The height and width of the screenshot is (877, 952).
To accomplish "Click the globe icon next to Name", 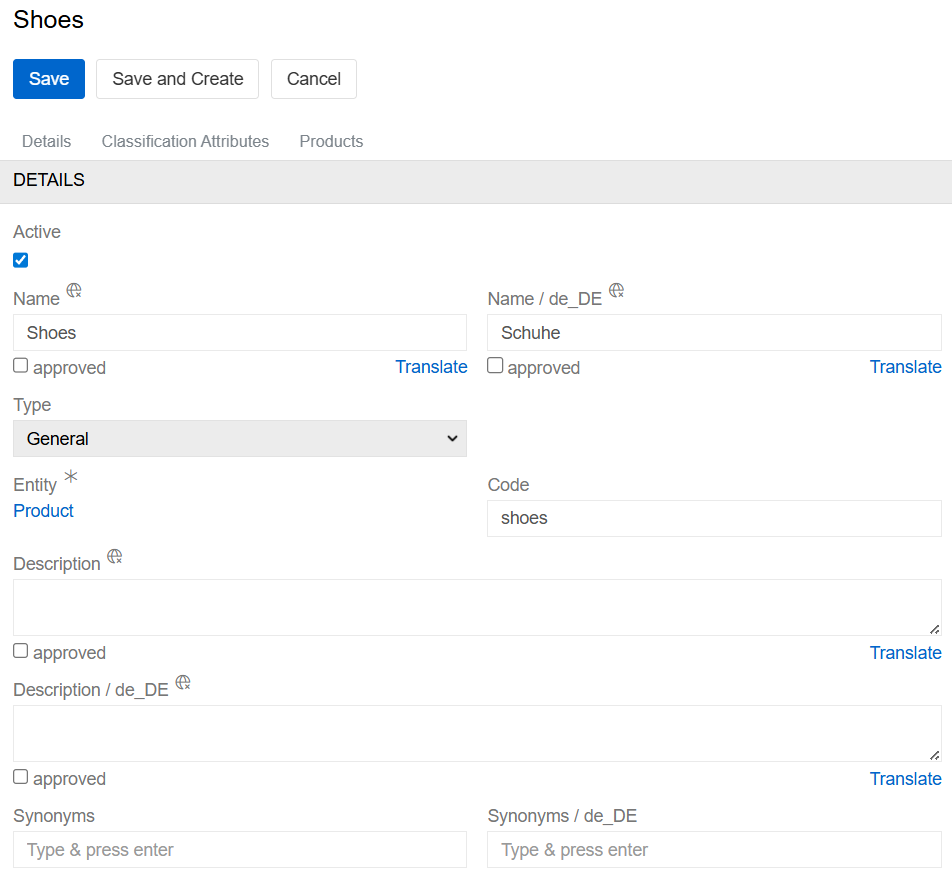I will pos(74,291).
